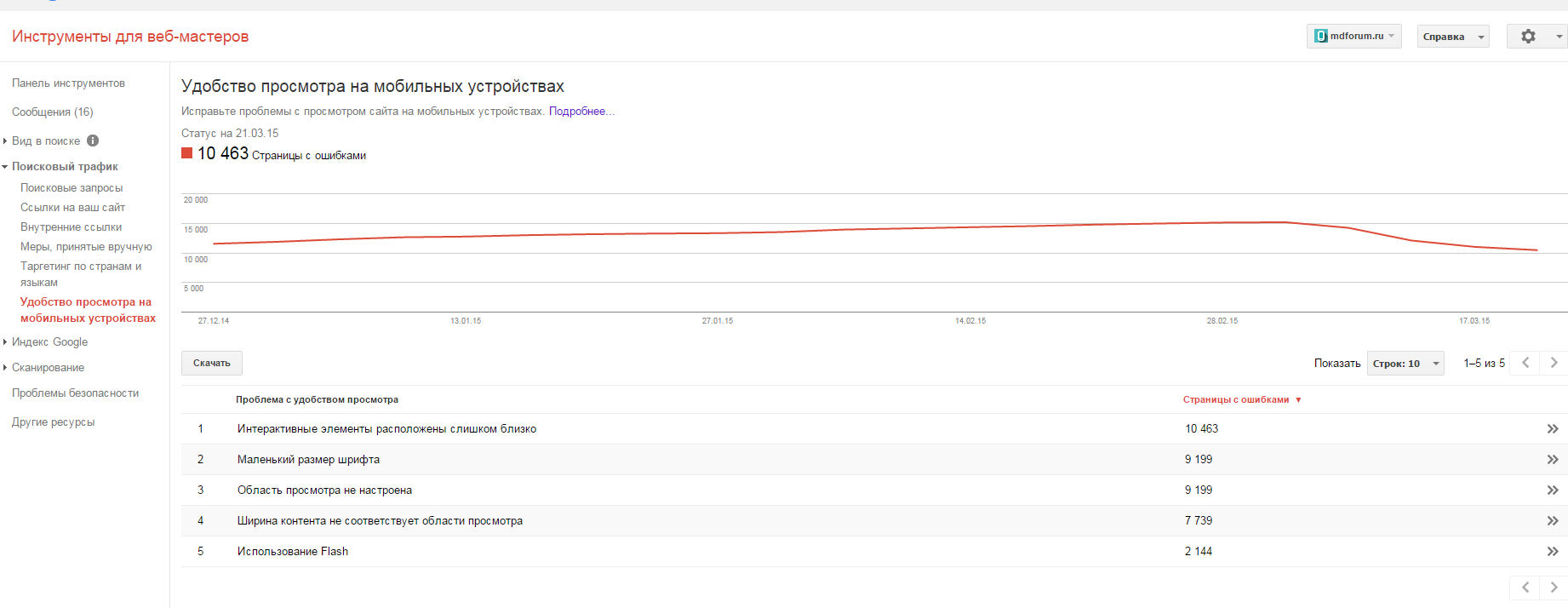Collapse the Поисковый трафик section

pos(65,167)
